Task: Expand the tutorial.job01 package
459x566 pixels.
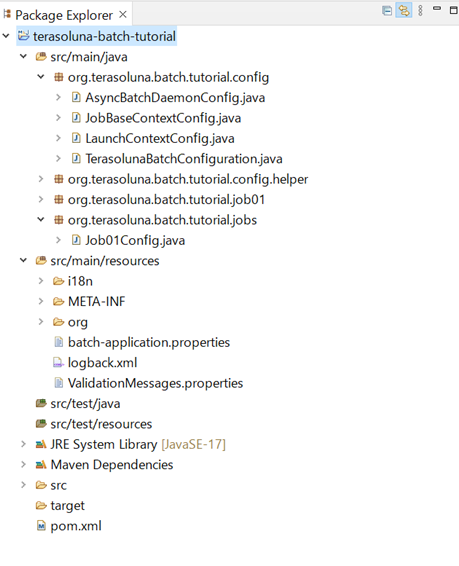Action: [x=41, y=199]
